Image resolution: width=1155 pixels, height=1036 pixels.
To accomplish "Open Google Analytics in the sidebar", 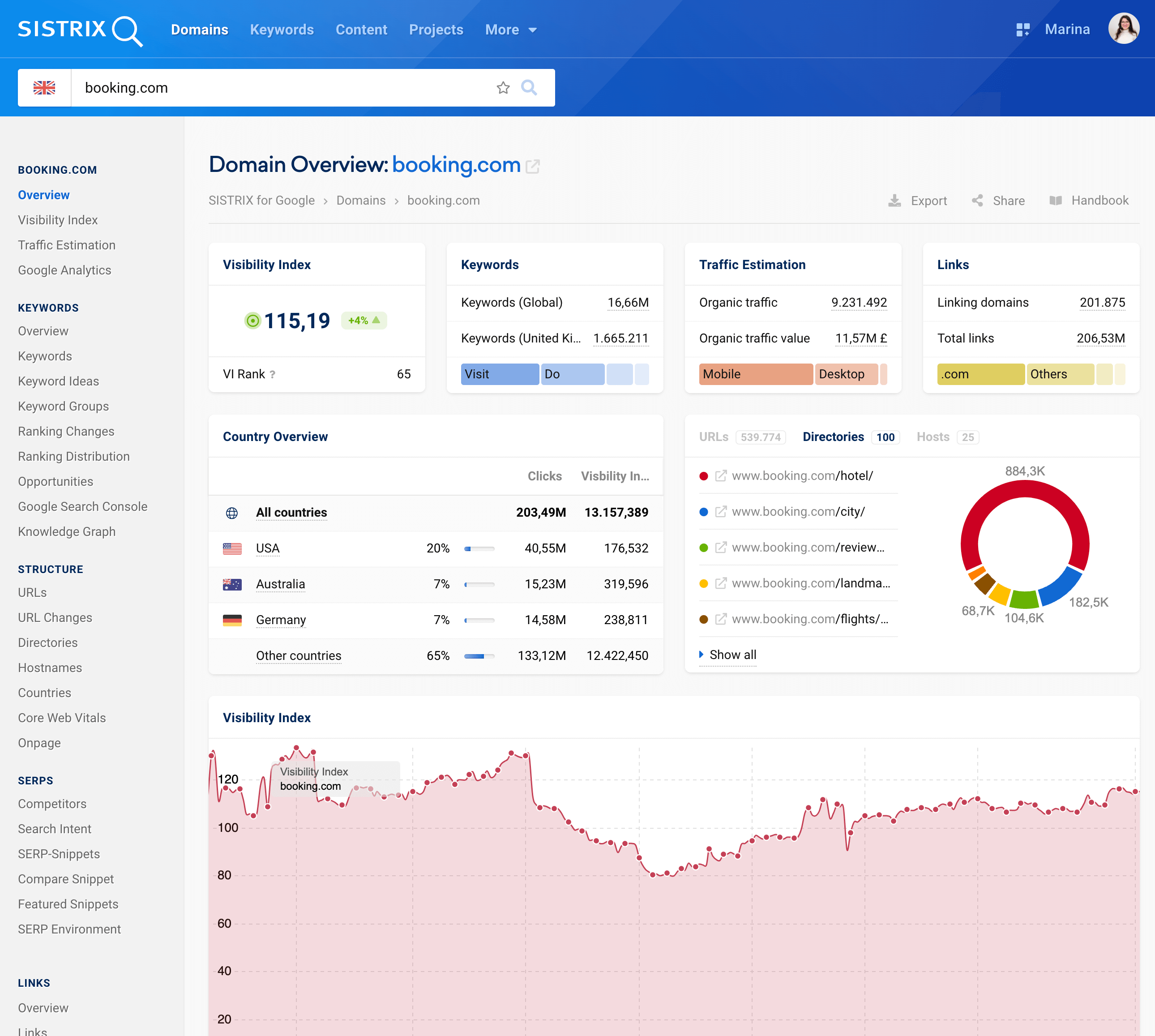I will (64, 270).
